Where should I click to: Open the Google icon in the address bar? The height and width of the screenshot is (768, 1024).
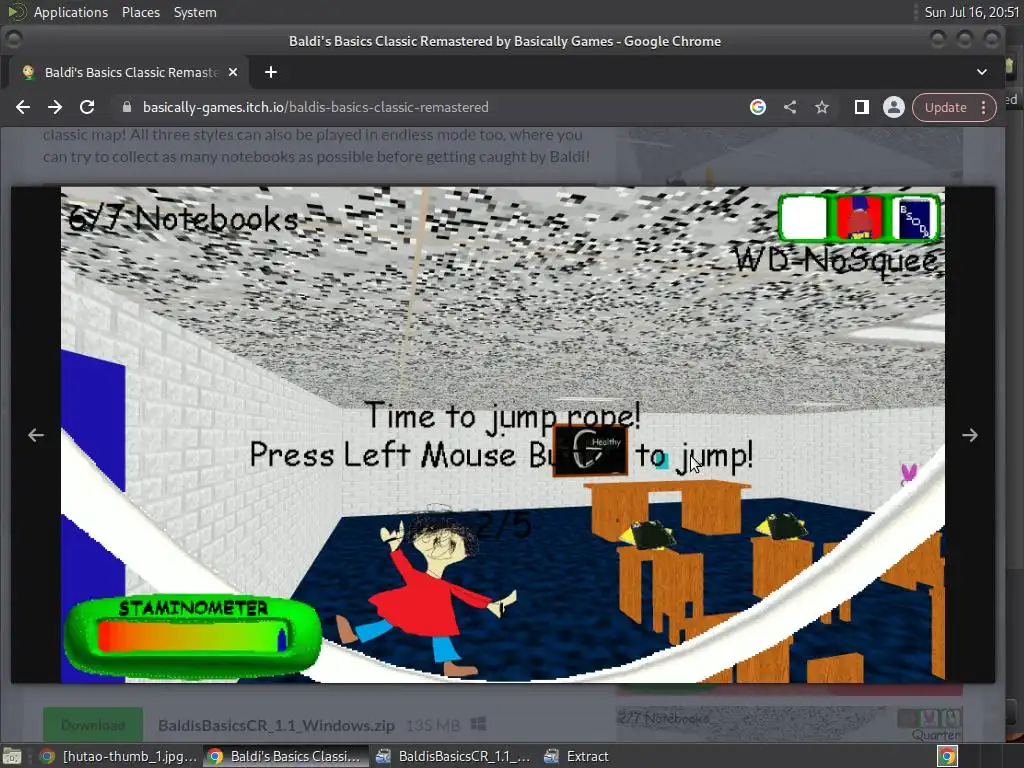pyautogui.click(x=758, y=107)
